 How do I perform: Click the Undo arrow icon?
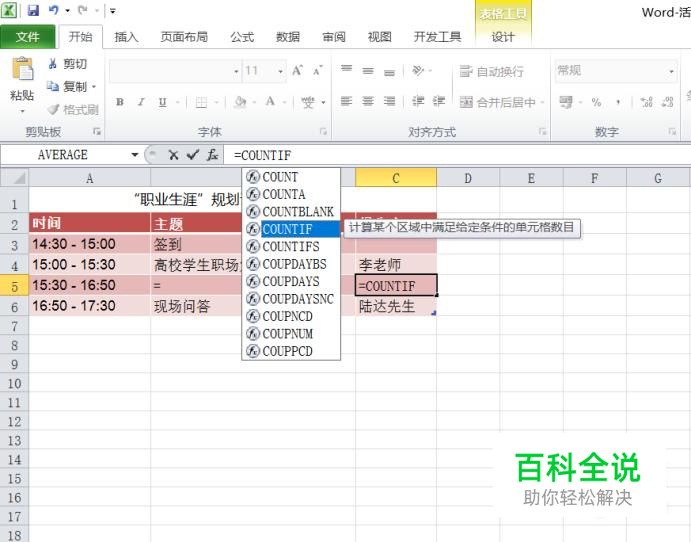[x=54, y=10]
